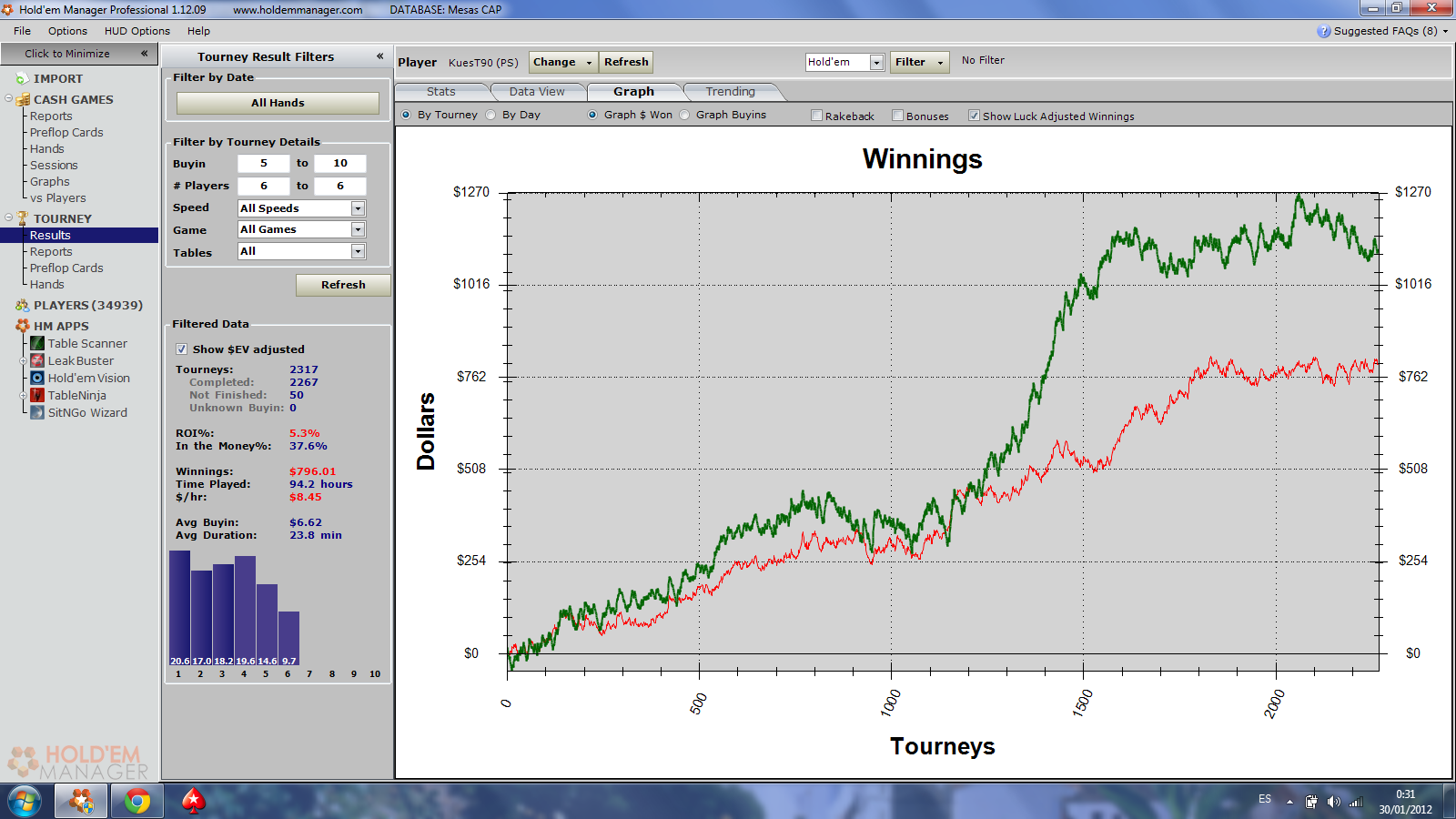Collapse sidebar with Click to Minimize arrow
The width and height of the screenshot is (1456, 819).
144,54
